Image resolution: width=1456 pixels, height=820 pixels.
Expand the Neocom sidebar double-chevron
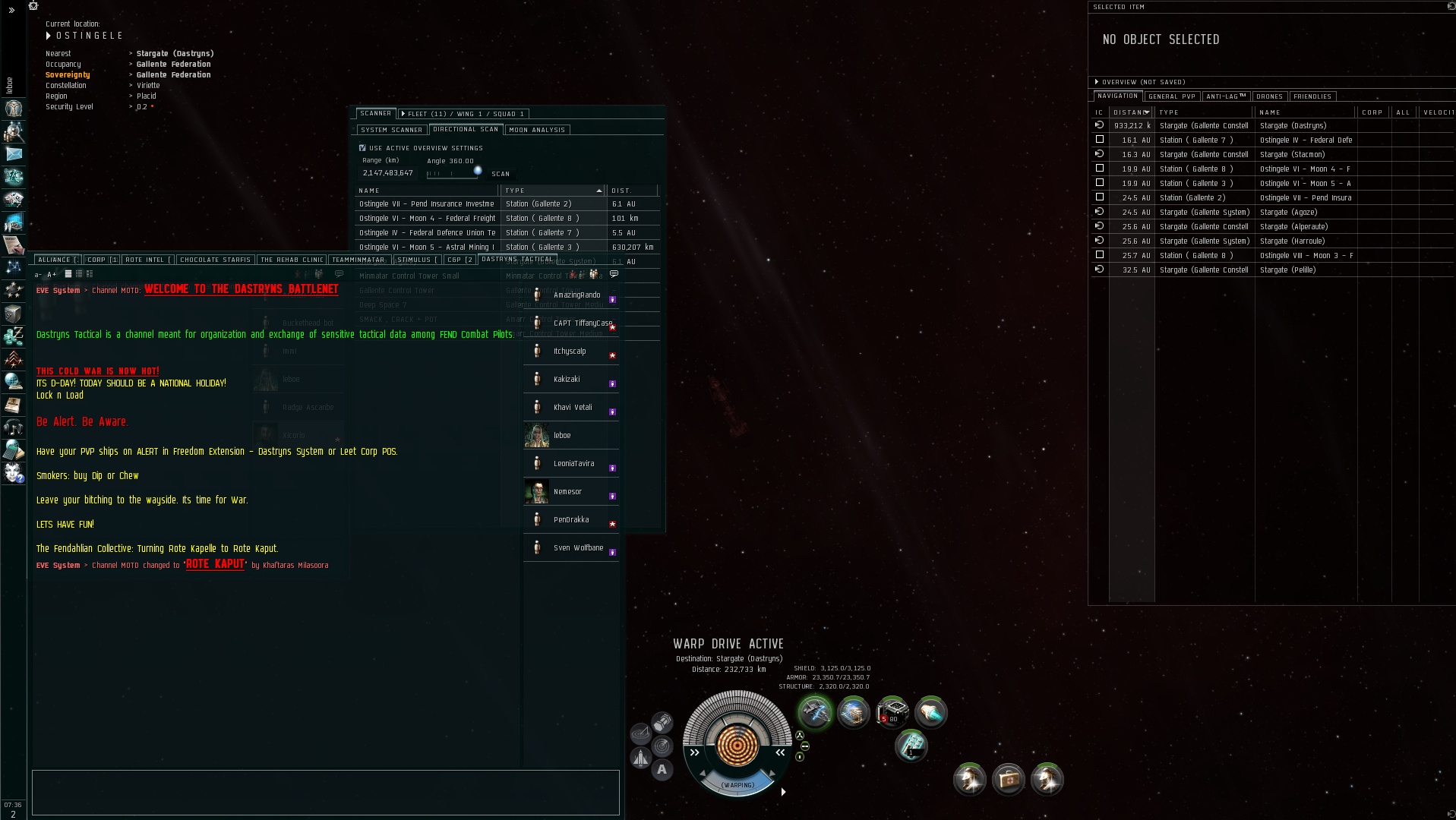pos(11,10)
